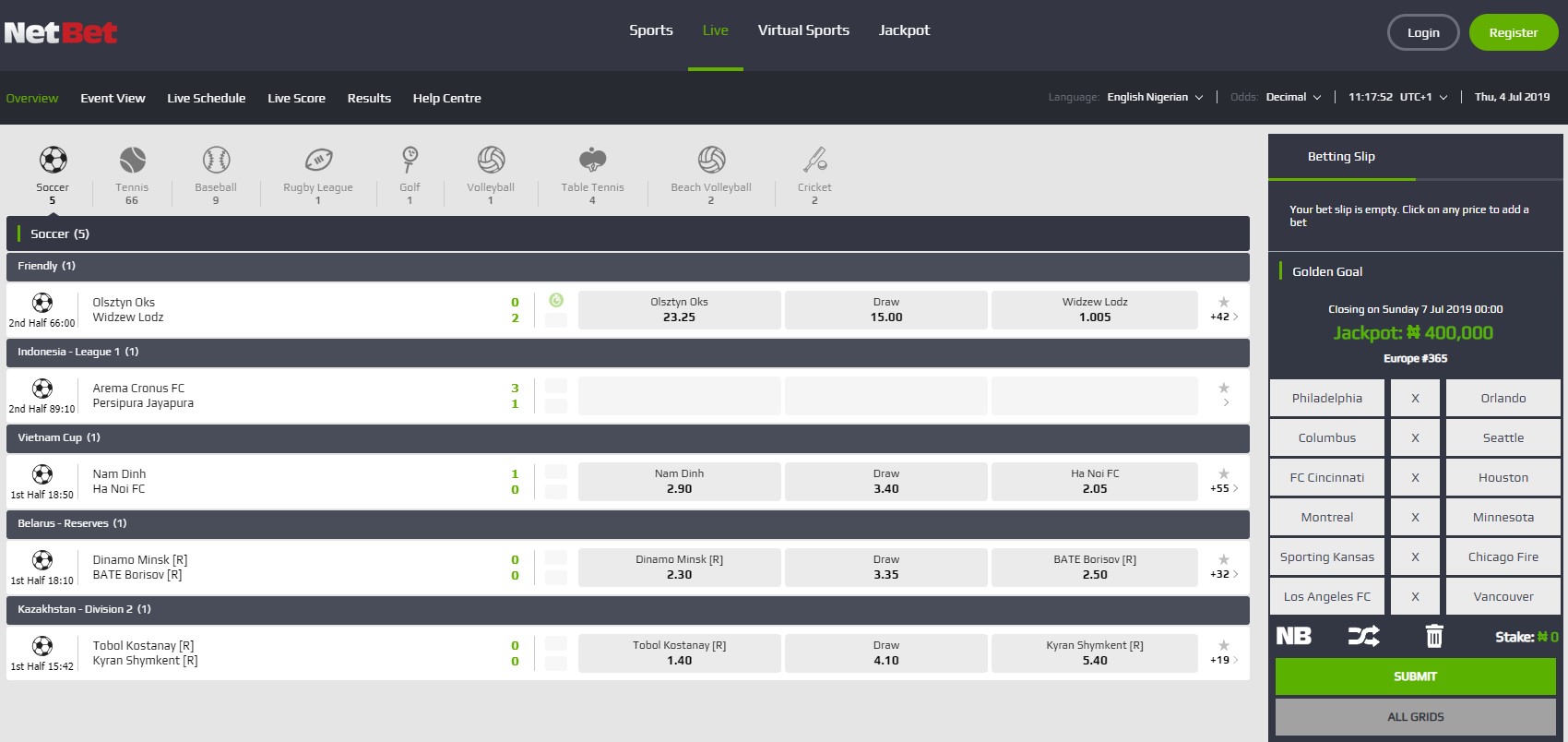Image resolution: width=1568 pixels, height=742 pixels.
Task: Click soccer ball icon for Arema Cronus match
Action: point(42,389)
